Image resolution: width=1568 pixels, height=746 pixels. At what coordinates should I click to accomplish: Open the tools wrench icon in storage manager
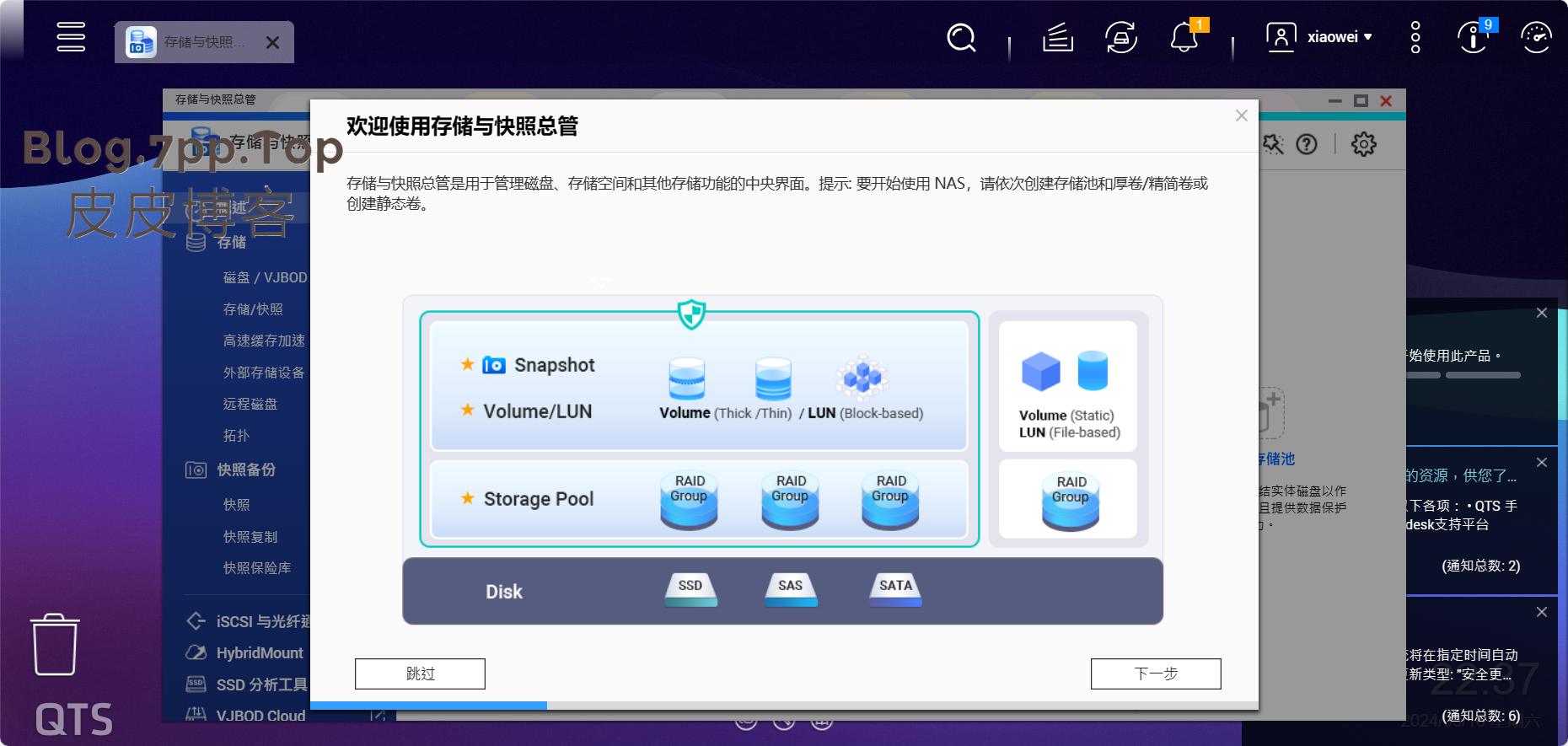click(x=1273, y=145)
